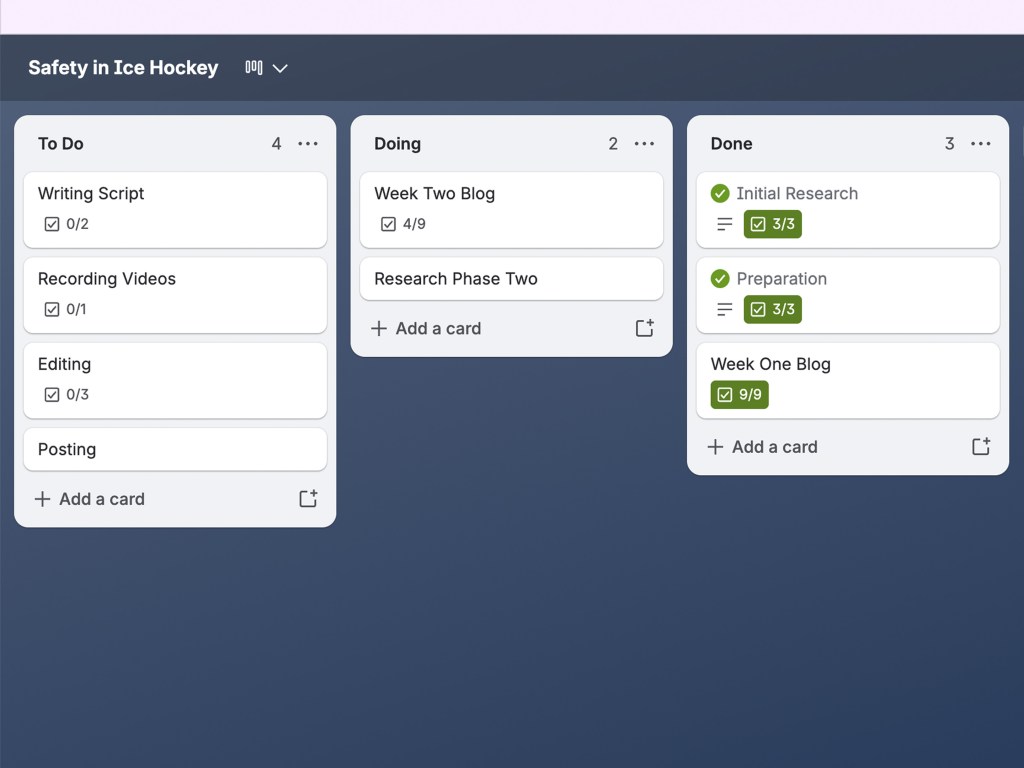Create card from template in Done list
Image resolution: width=1024 pixels, height=768 pixels.
[x=981, y=446]
